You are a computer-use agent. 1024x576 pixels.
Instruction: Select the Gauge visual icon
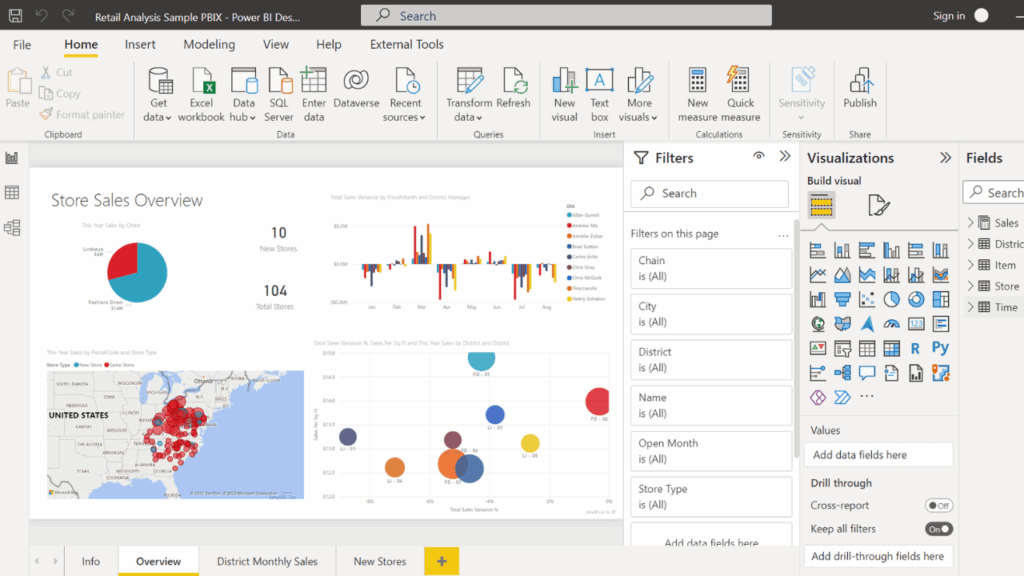point(890,324)
